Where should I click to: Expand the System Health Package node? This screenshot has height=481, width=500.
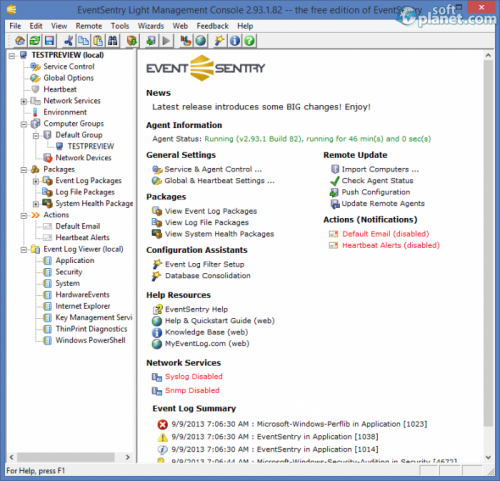36,204
